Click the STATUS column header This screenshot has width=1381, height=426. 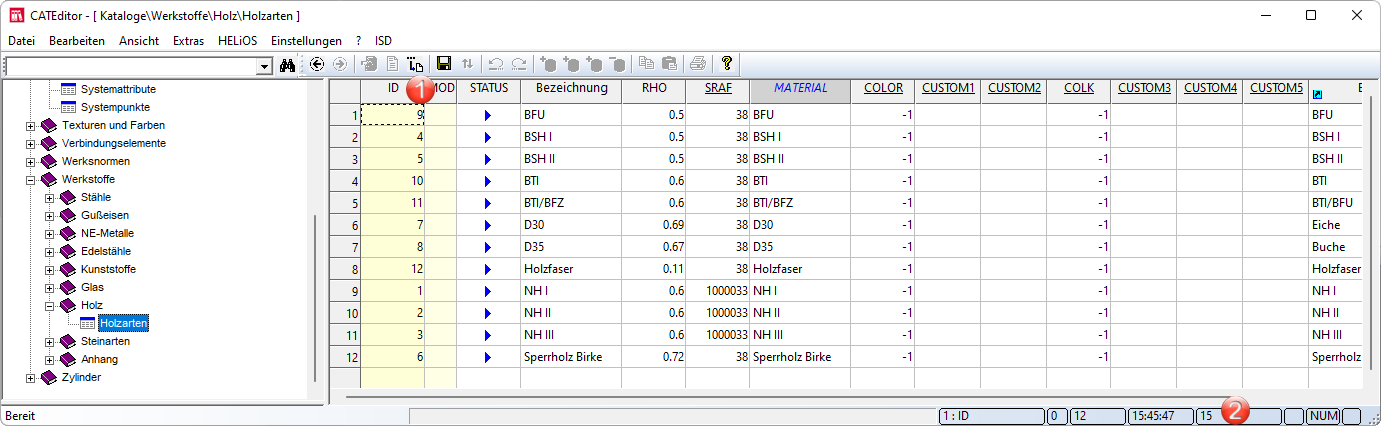coord(489,88)
